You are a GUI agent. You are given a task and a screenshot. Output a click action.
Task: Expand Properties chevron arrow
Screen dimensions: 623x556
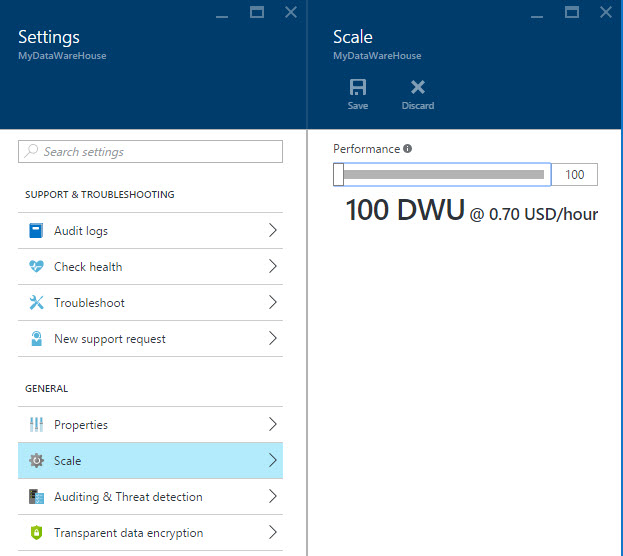[x=272, y=425]
